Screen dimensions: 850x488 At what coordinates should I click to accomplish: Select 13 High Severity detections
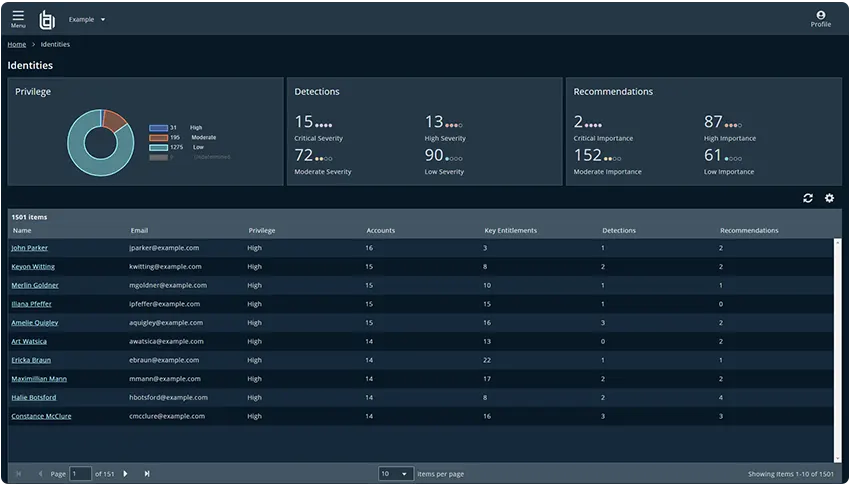coord(445,127)
